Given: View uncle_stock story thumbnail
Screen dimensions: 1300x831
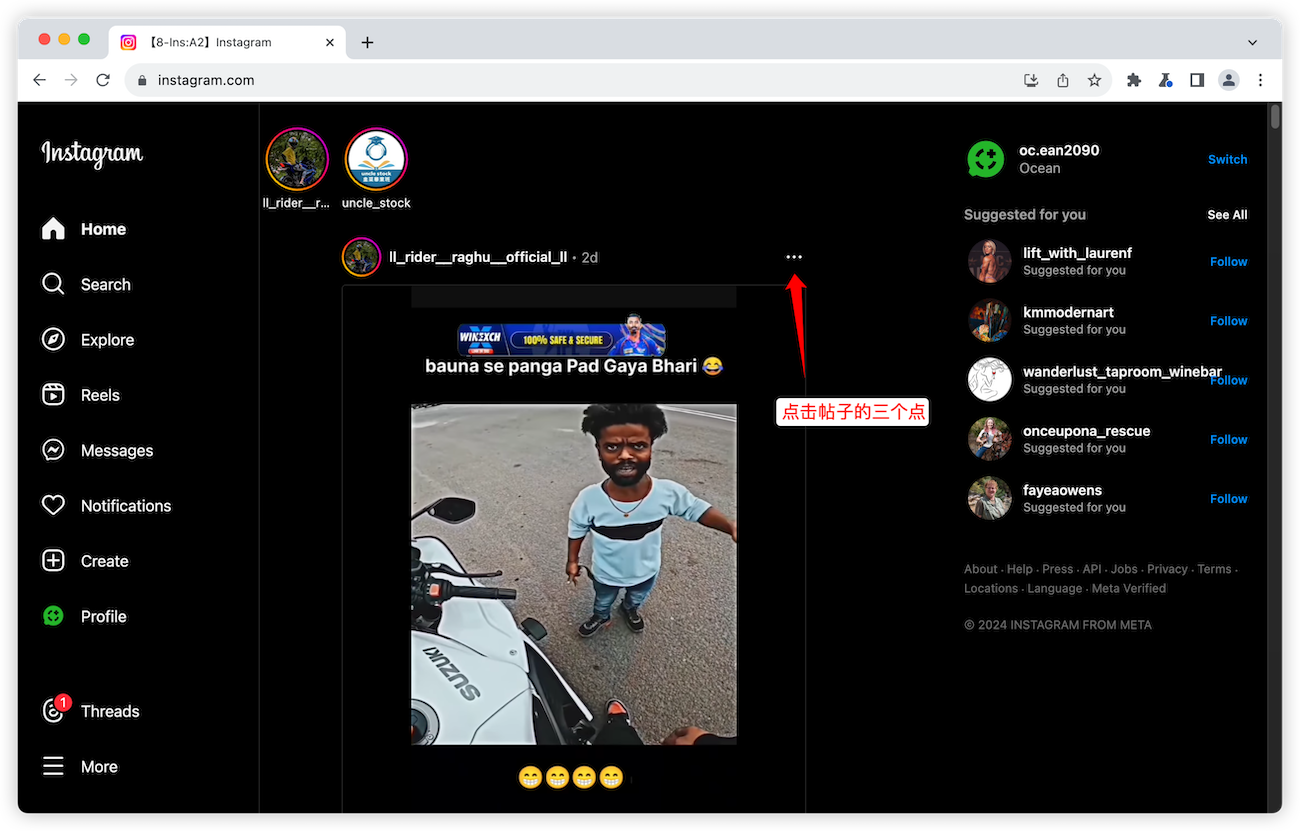Looking at the screenshot, I should coord(376,160).
